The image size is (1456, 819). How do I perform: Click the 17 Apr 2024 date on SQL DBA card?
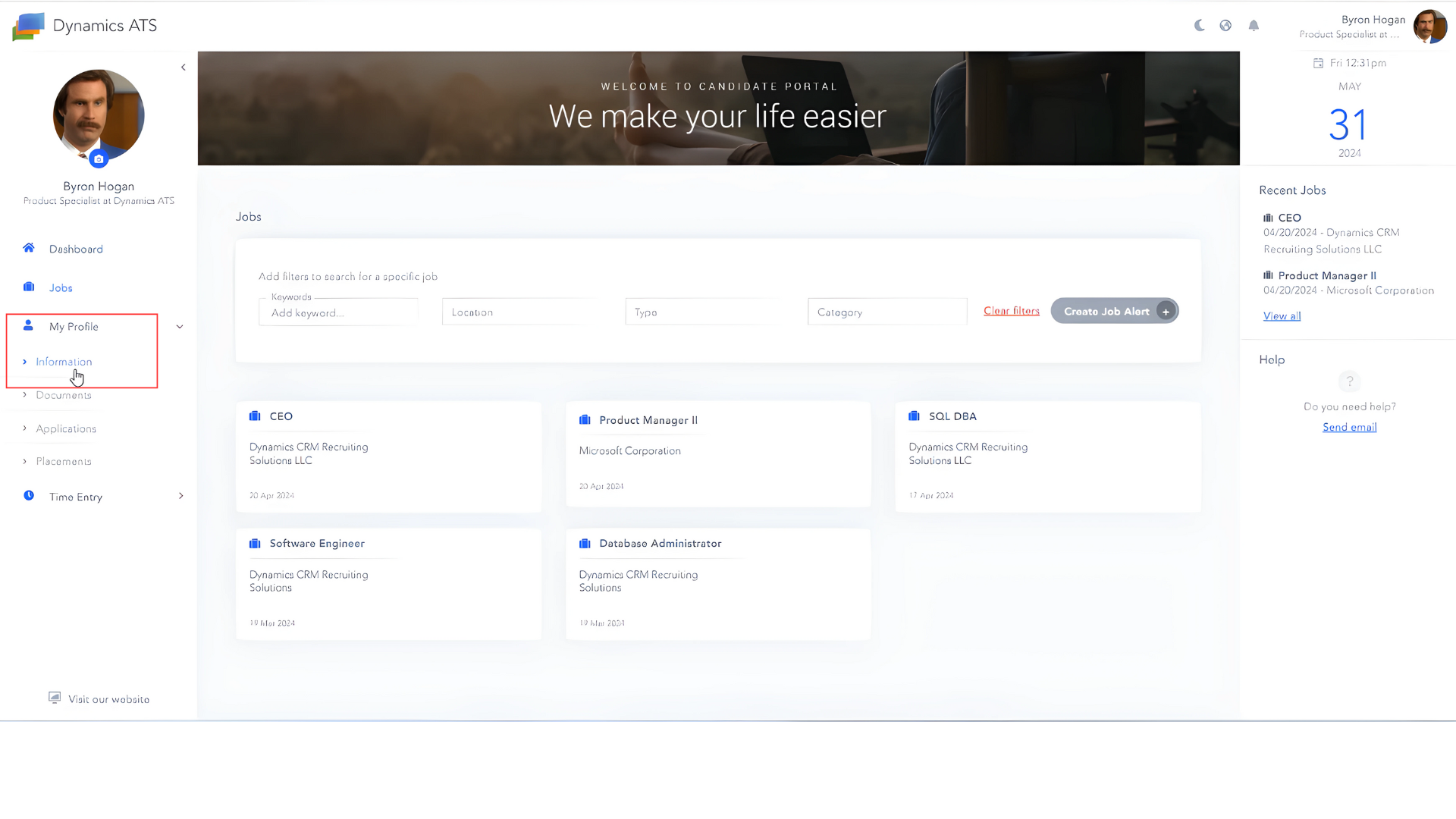tap(931, 495)
